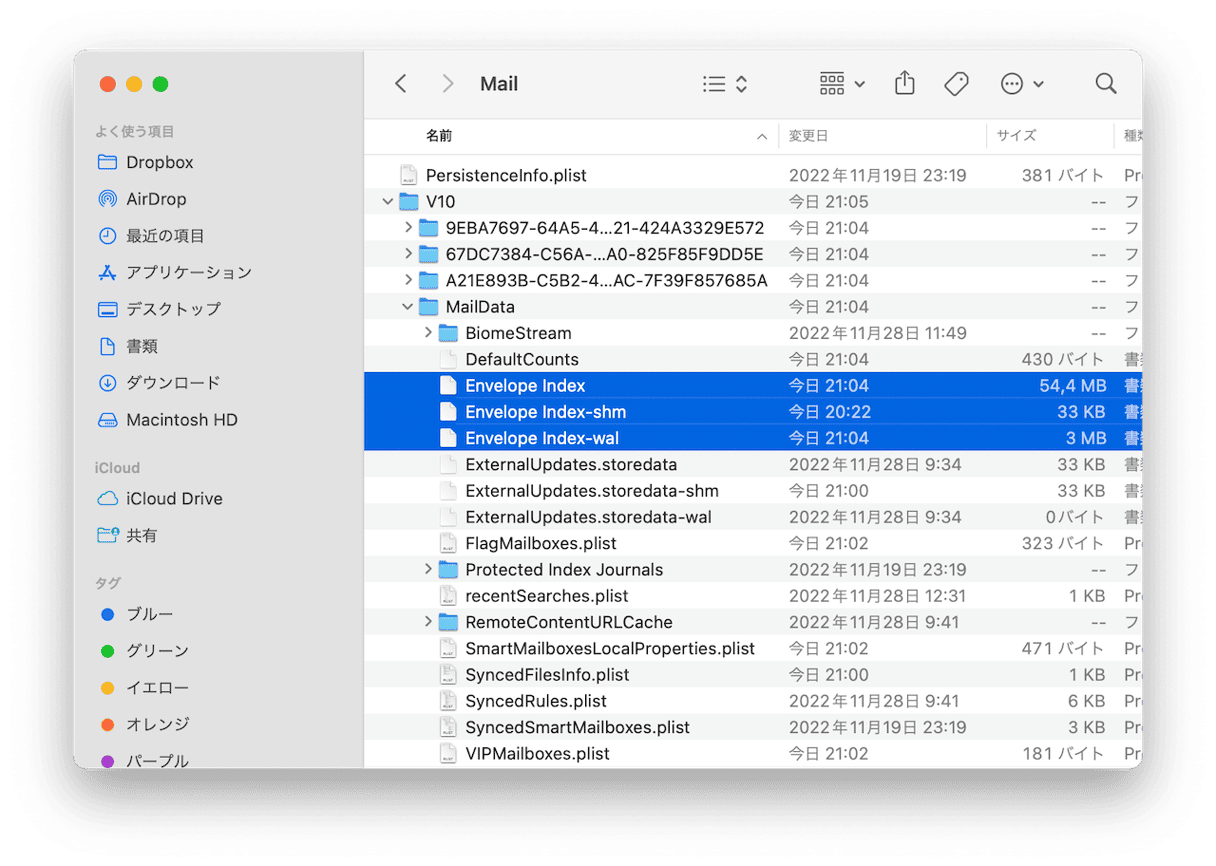The image size is (1216, 866).
Task: Select the recentSearches.plist file
Action: click(x=546, y=596)
